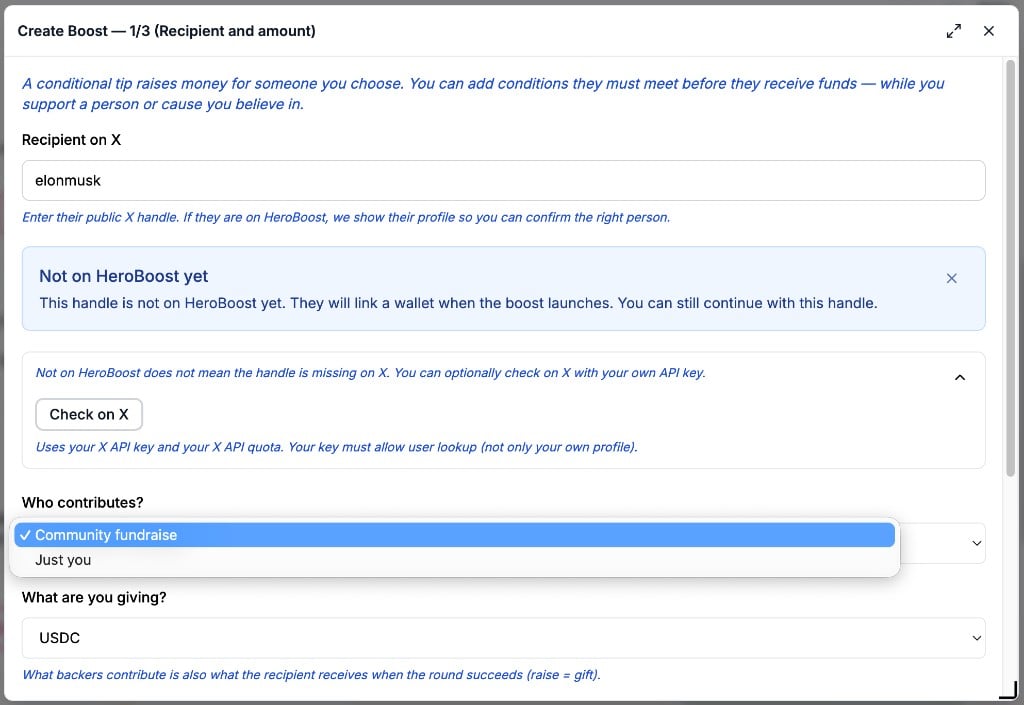
Task: Expand the Create Boost dialog to fullscreen
Action: click(953, 31)
